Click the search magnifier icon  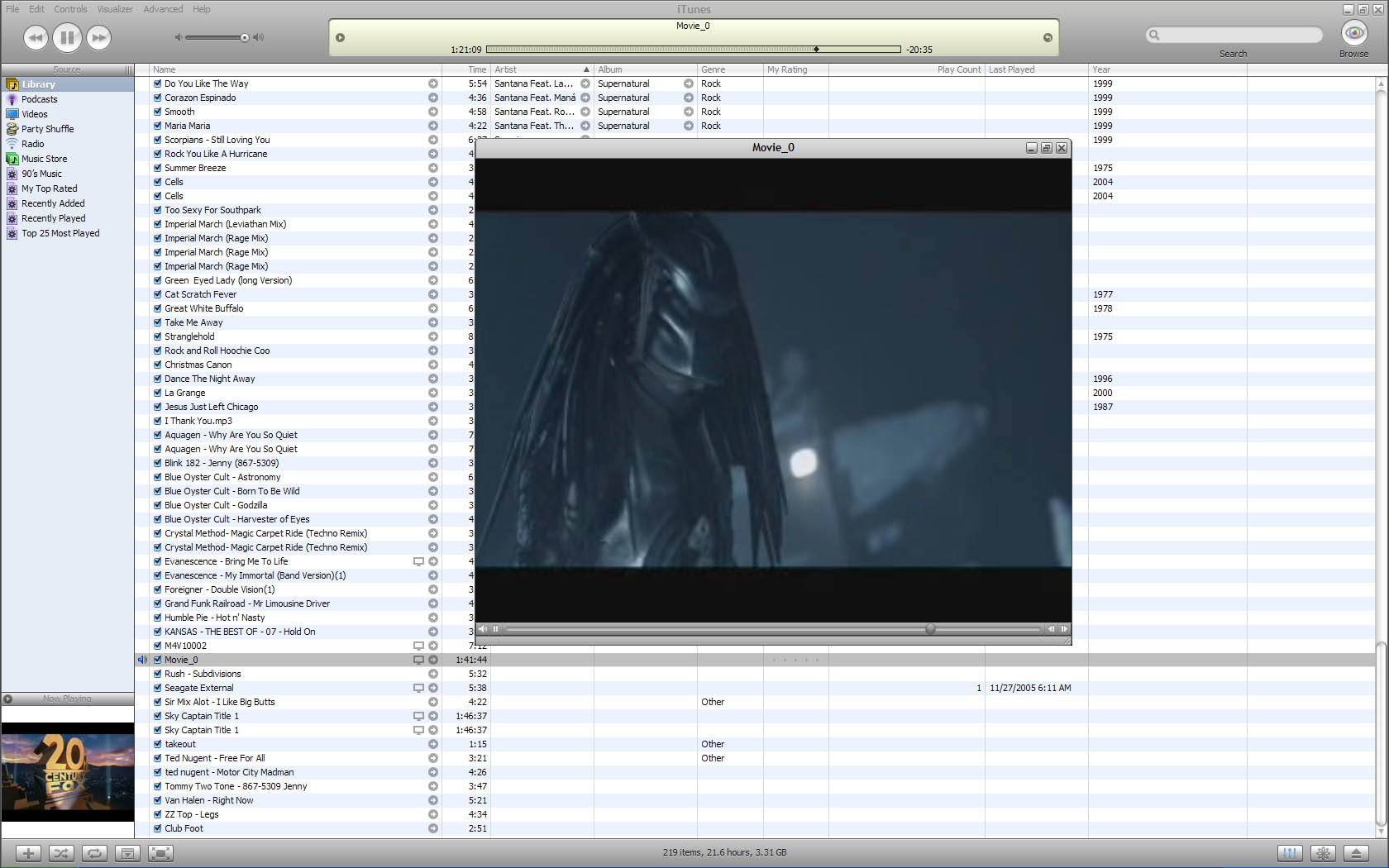(x=1155, y=35)
